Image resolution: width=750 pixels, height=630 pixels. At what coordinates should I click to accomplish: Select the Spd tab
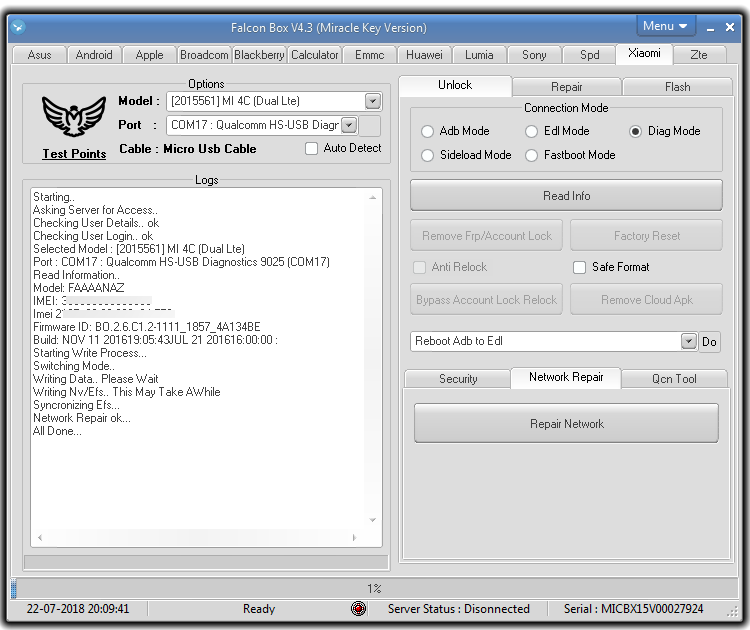(589, 55)
